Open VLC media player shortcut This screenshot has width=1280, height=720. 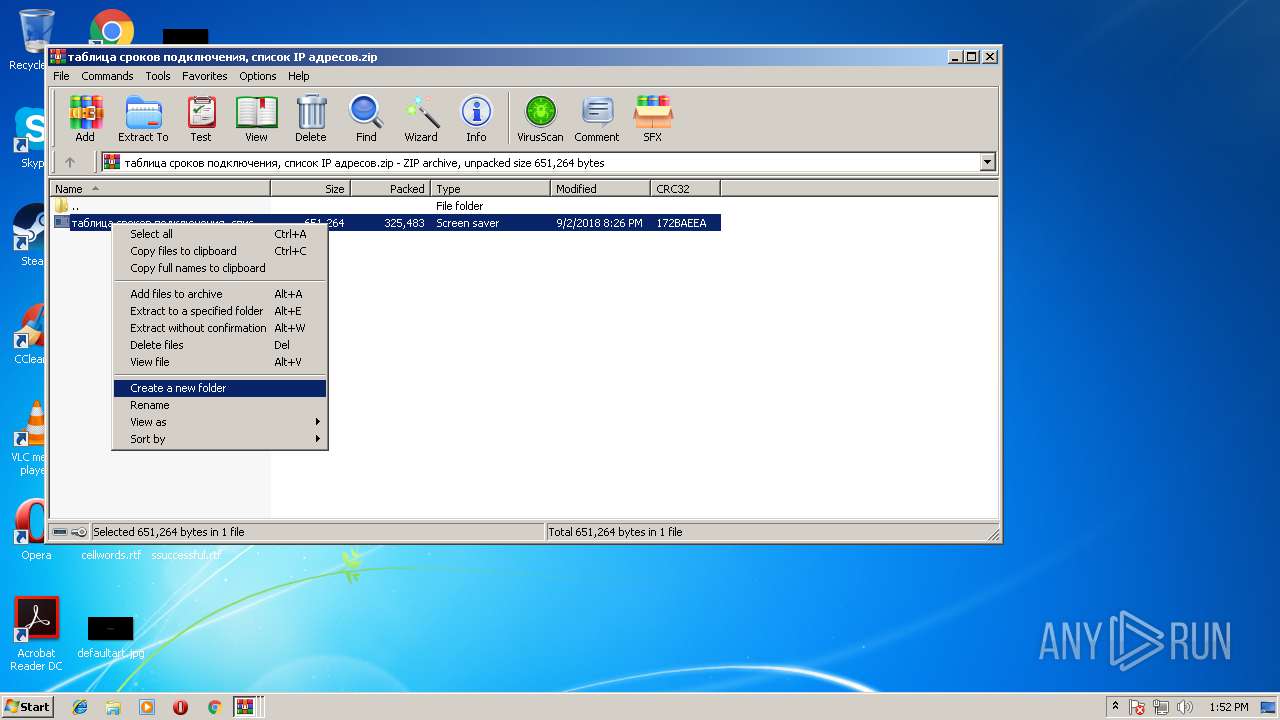[35, 438]
